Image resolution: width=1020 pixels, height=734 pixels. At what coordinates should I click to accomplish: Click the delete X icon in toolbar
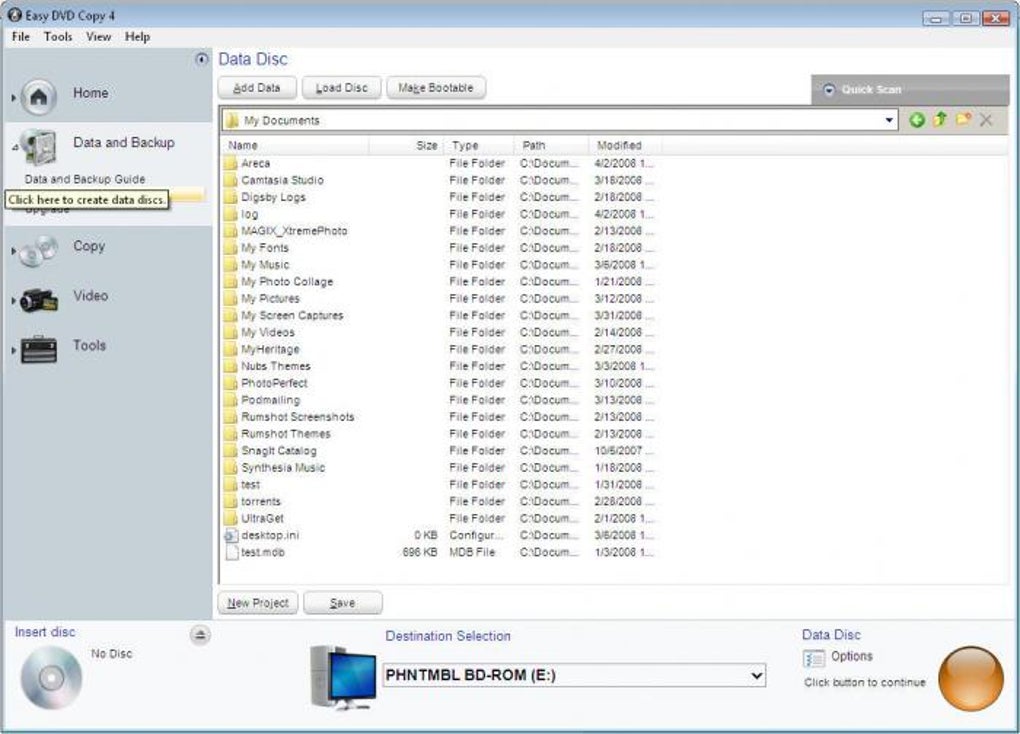pyautogui.click(x=986, y=120)
